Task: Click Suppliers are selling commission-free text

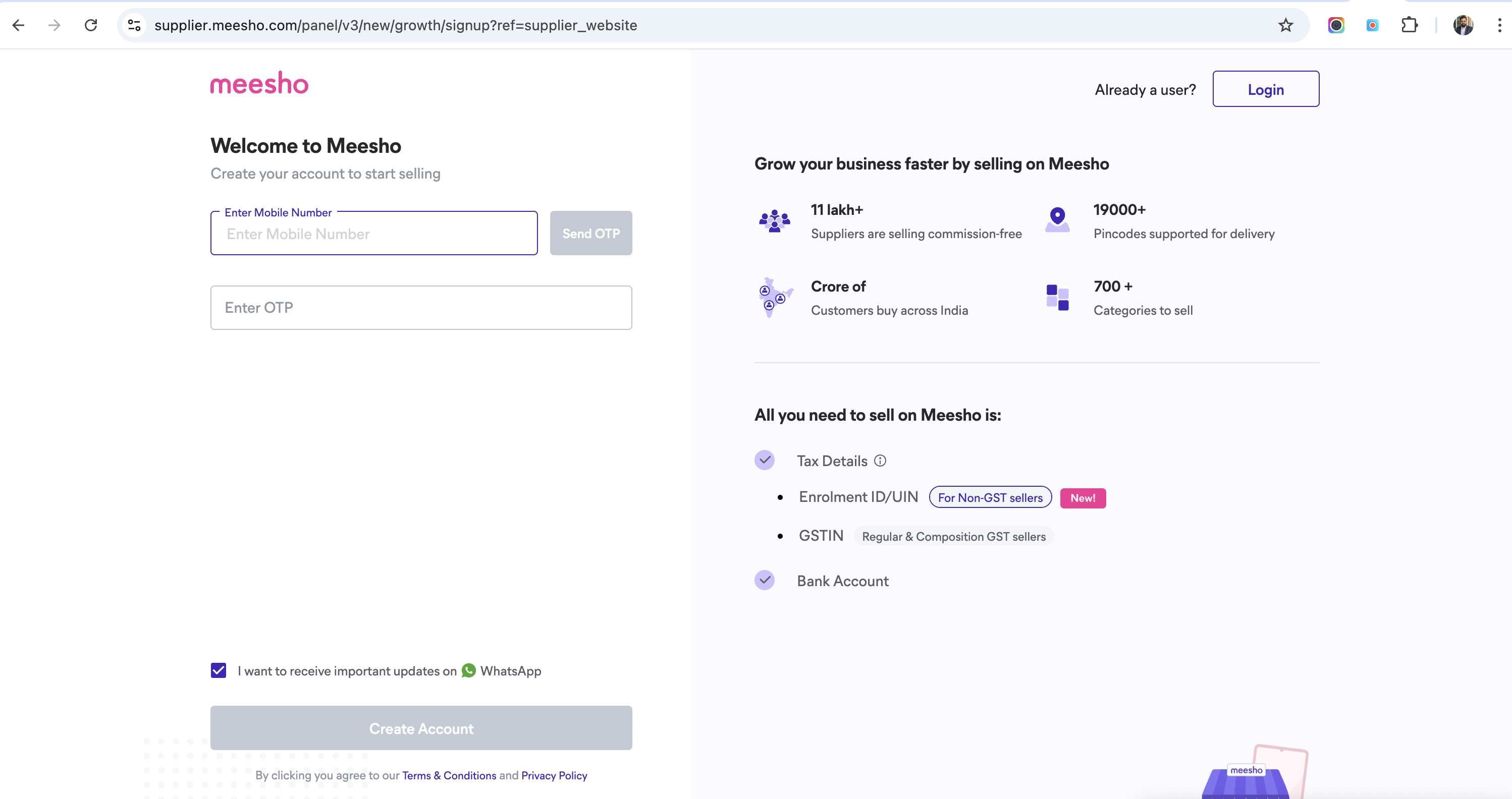Action: coord(916,234)
